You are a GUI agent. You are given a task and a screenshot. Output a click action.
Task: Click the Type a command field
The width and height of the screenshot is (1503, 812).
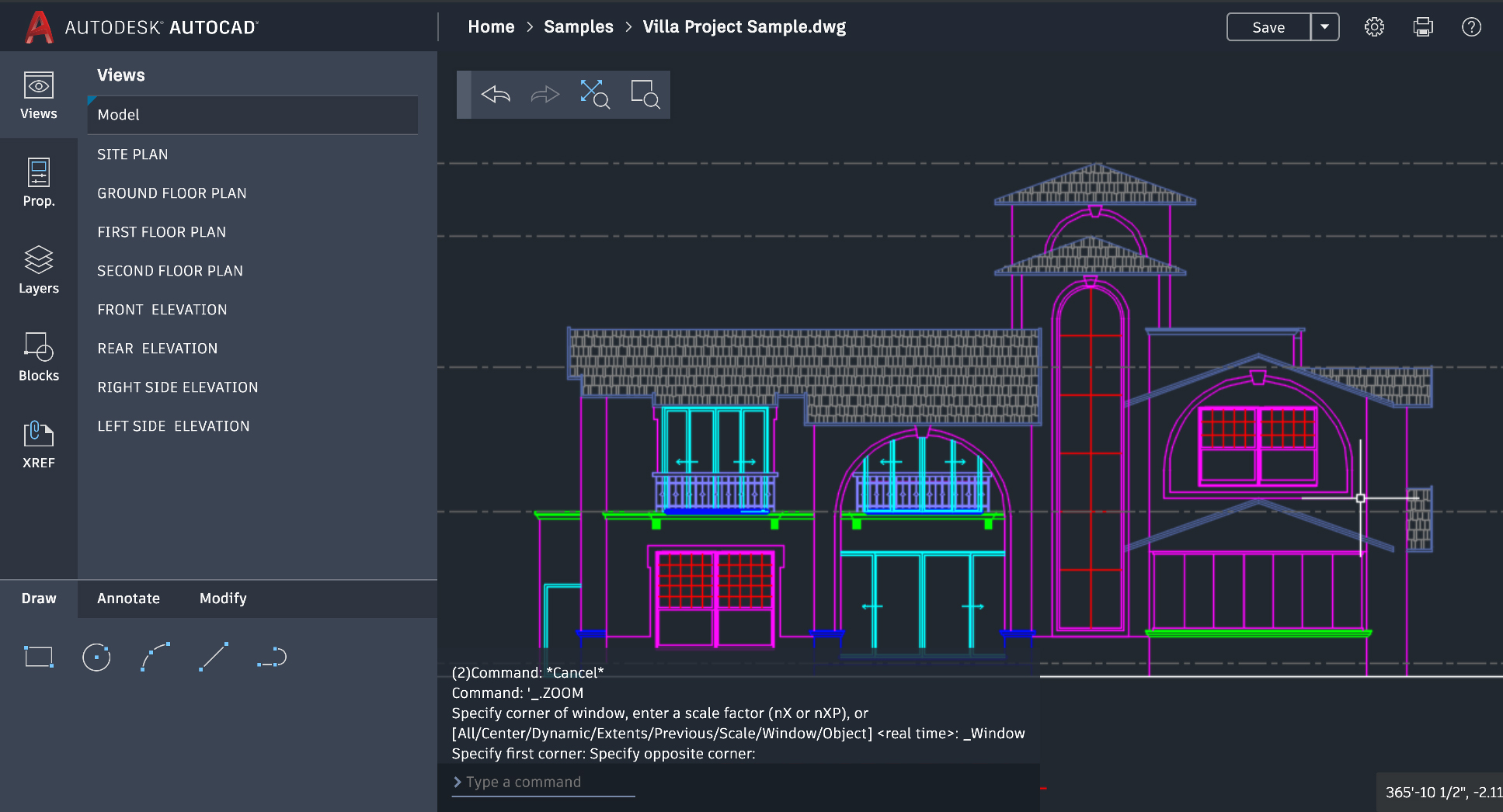544,783
